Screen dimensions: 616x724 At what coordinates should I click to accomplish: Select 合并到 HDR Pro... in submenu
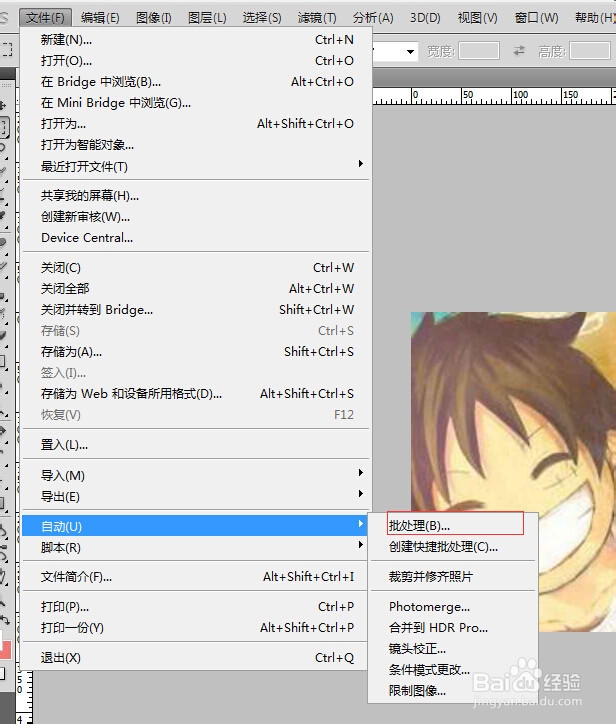pos(453,627)
